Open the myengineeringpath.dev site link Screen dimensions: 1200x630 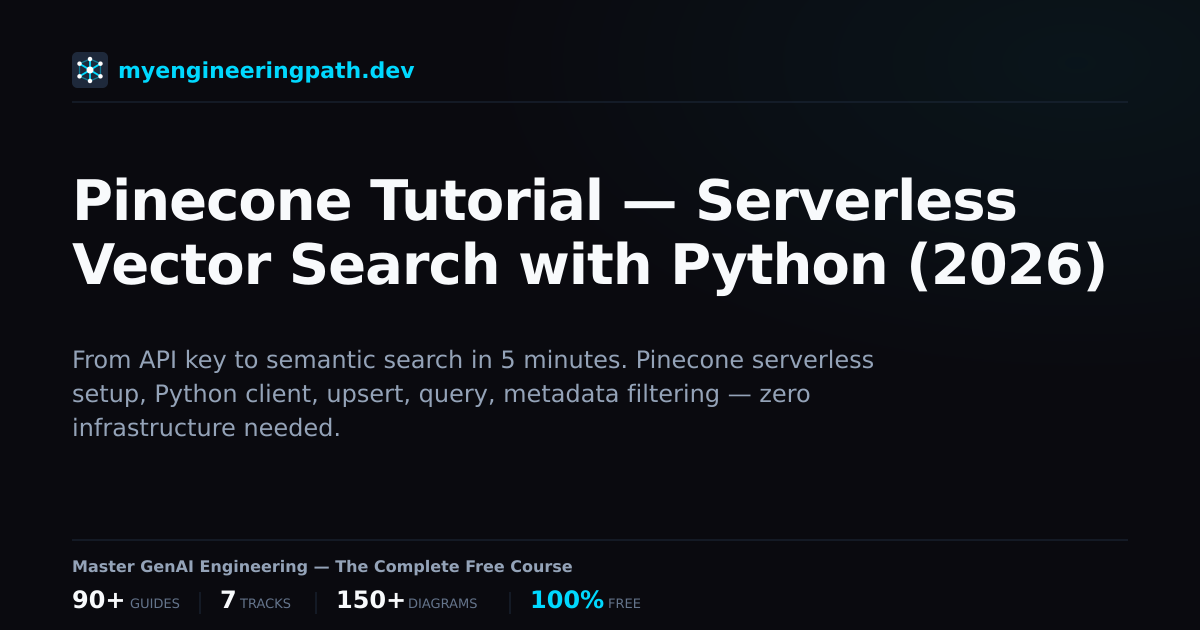tap(266, 71)
